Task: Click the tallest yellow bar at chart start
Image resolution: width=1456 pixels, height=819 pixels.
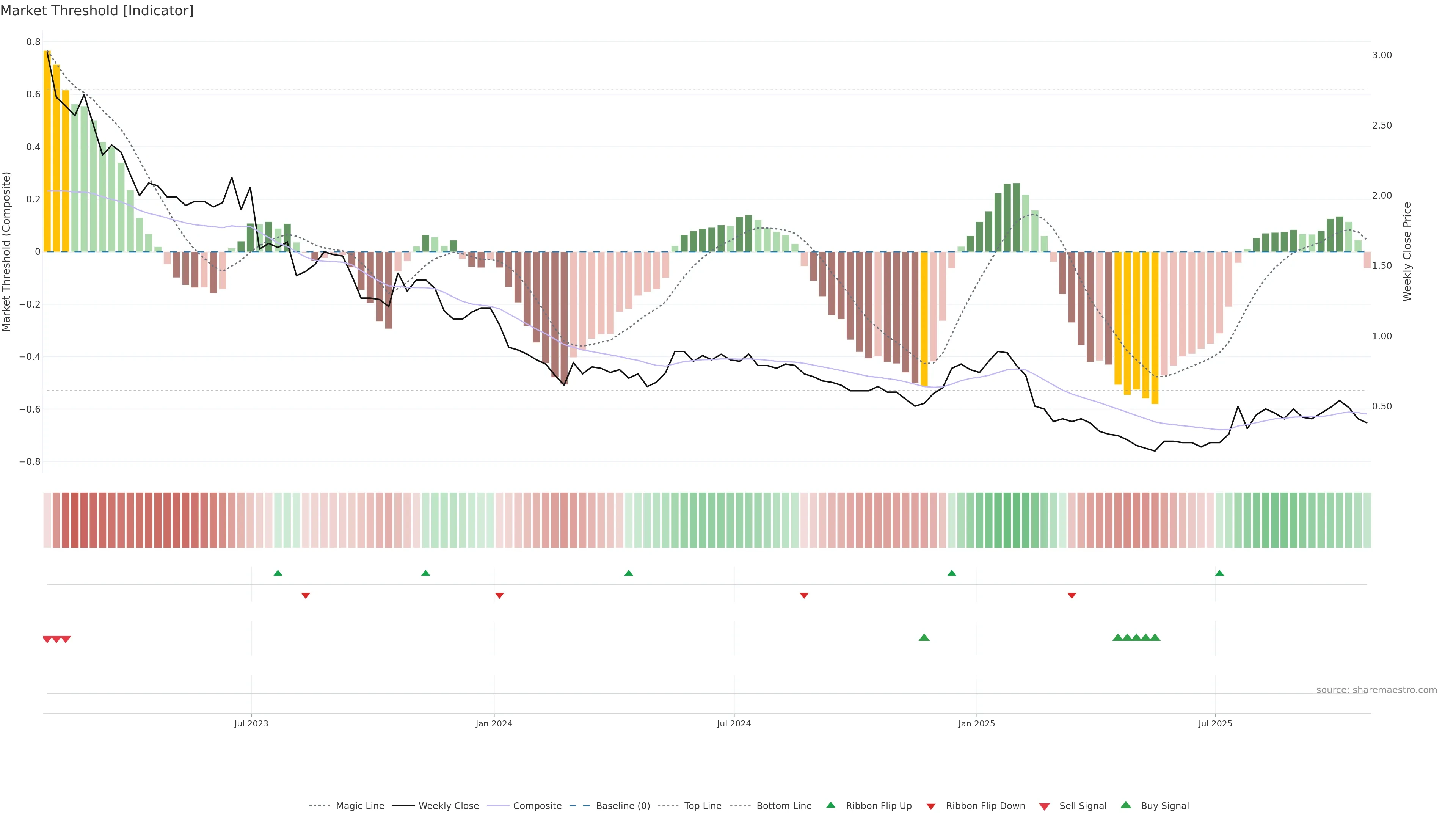Action: (x=47, y=152)
